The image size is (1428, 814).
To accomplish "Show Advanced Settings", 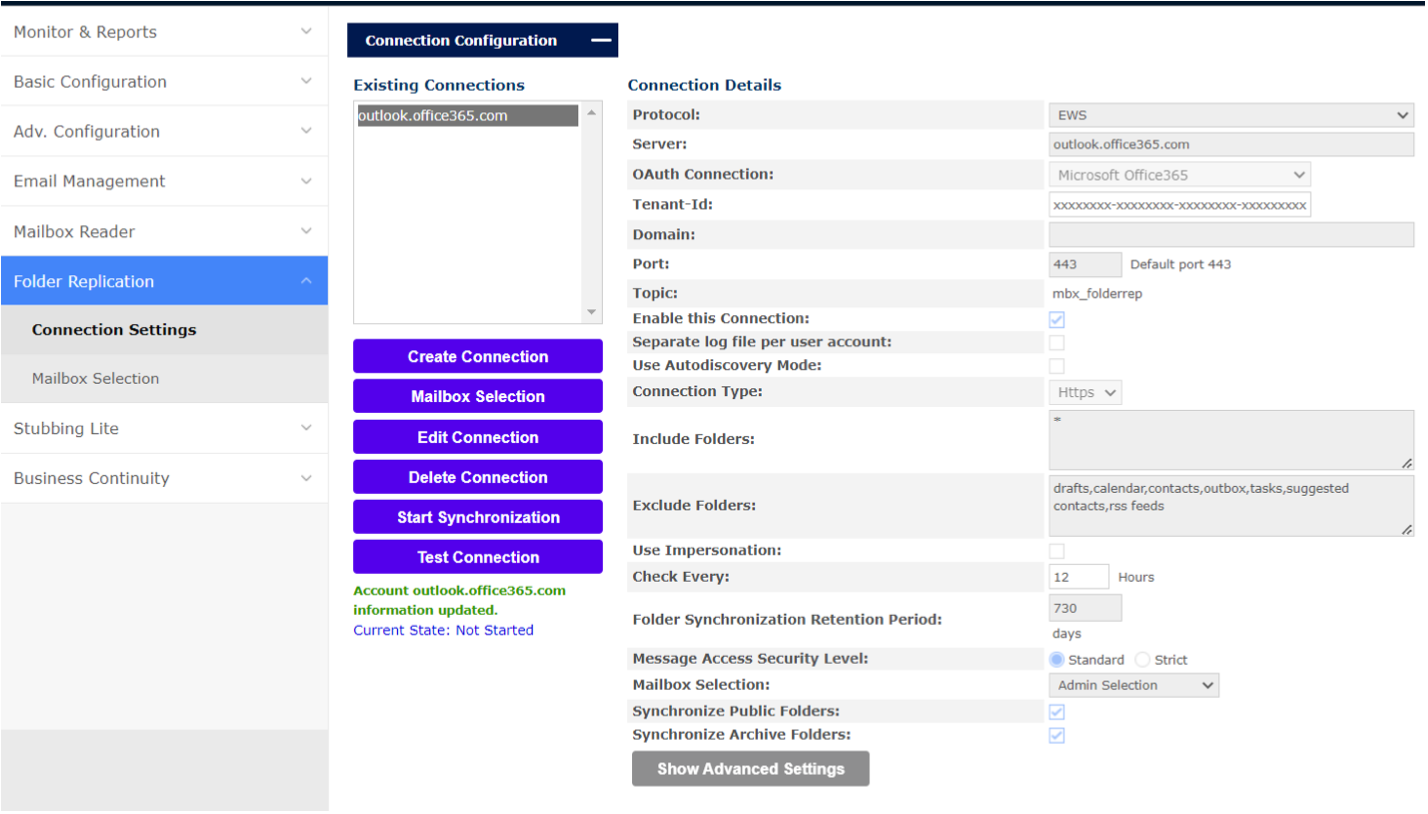I will 750,769.
